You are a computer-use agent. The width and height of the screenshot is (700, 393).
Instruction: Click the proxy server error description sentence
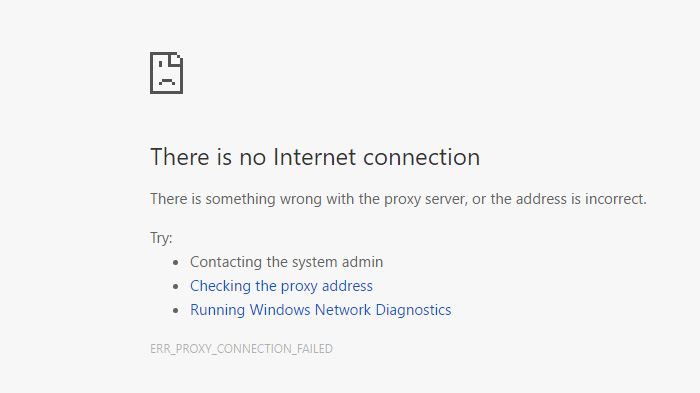click(398, 199)
